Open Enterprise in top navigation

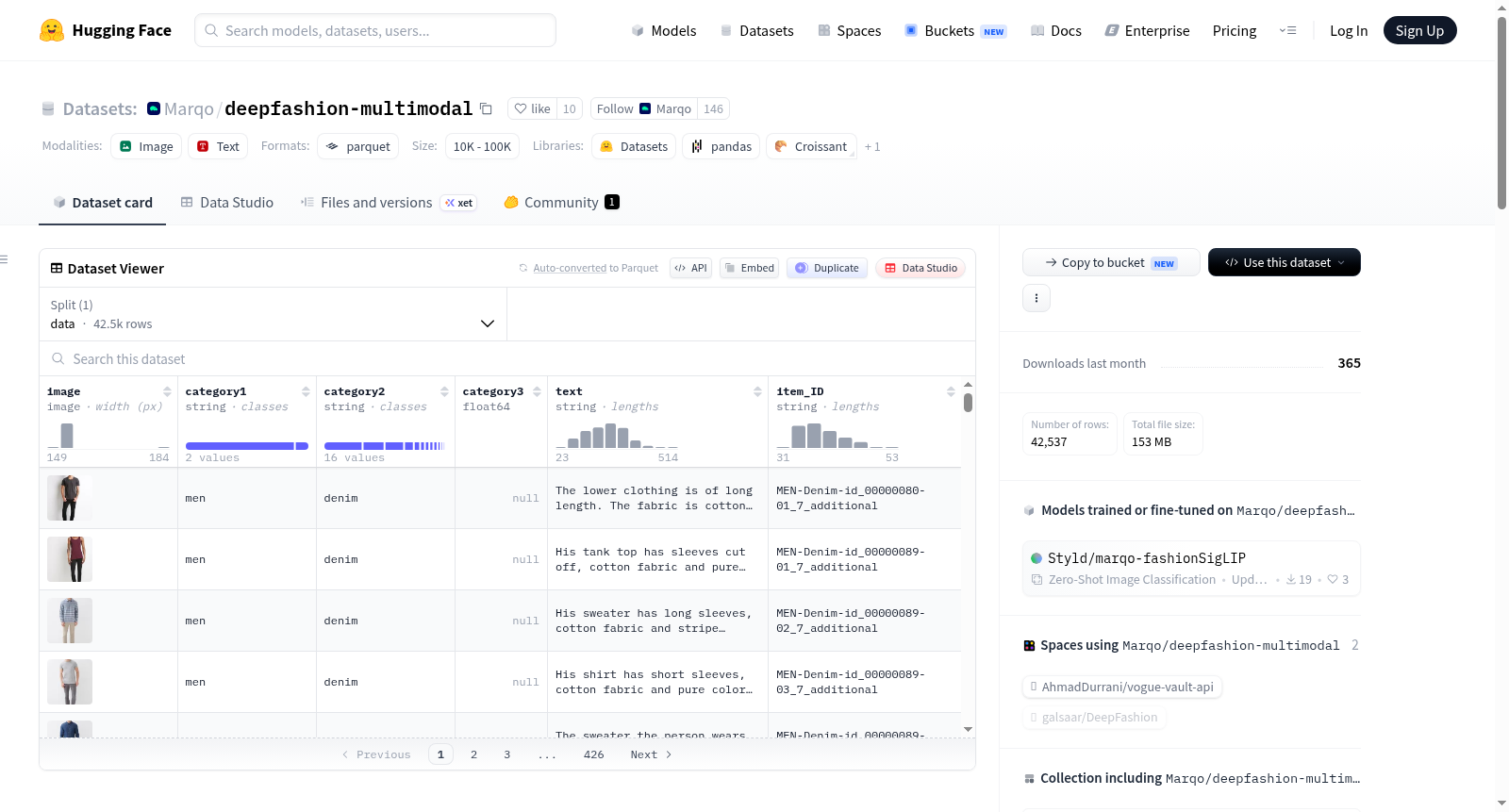pyautogui.click(x=1147, y=30)
